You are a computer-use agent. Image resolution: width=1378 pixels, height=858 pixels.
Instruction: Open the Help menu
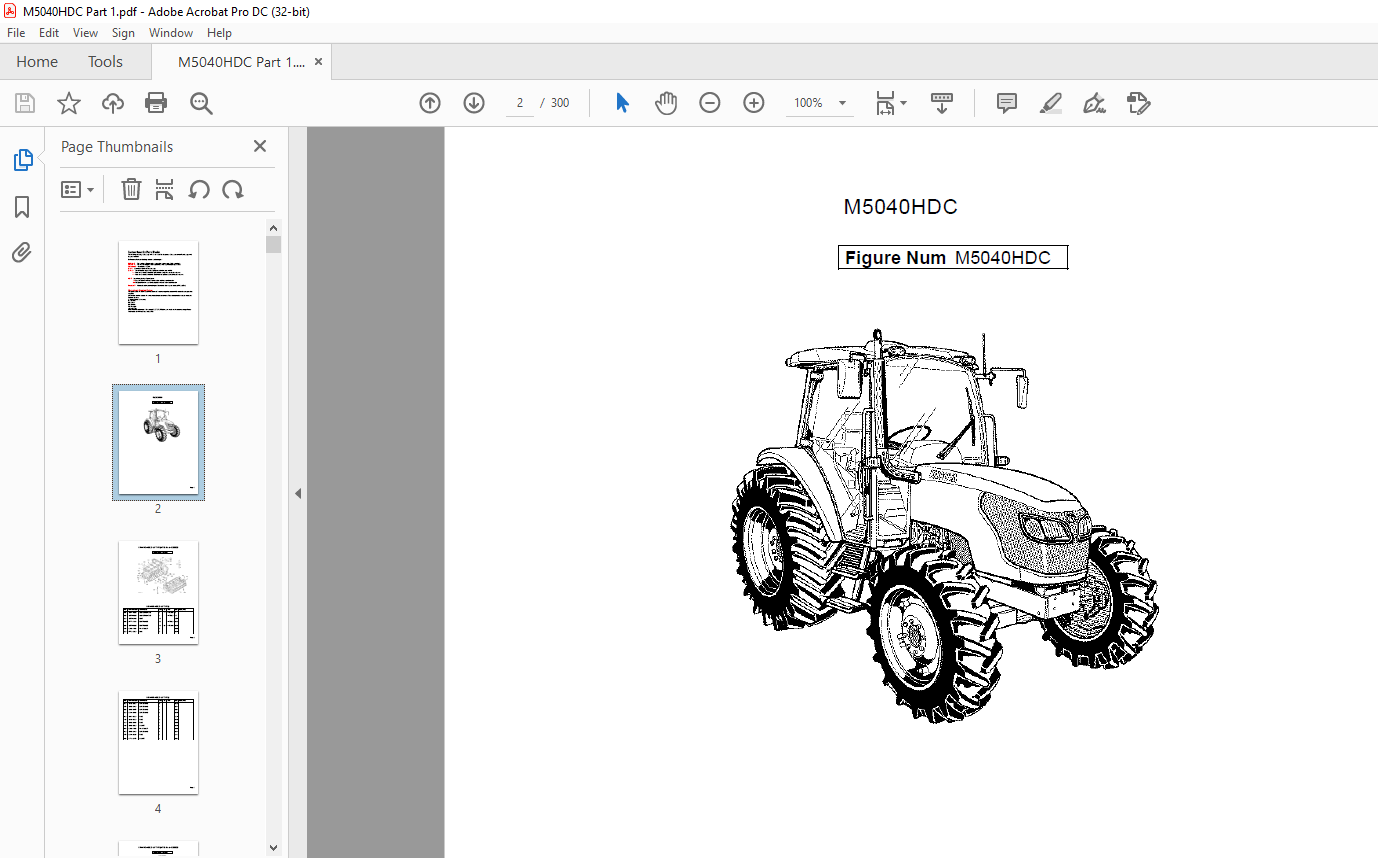[219, 33]
